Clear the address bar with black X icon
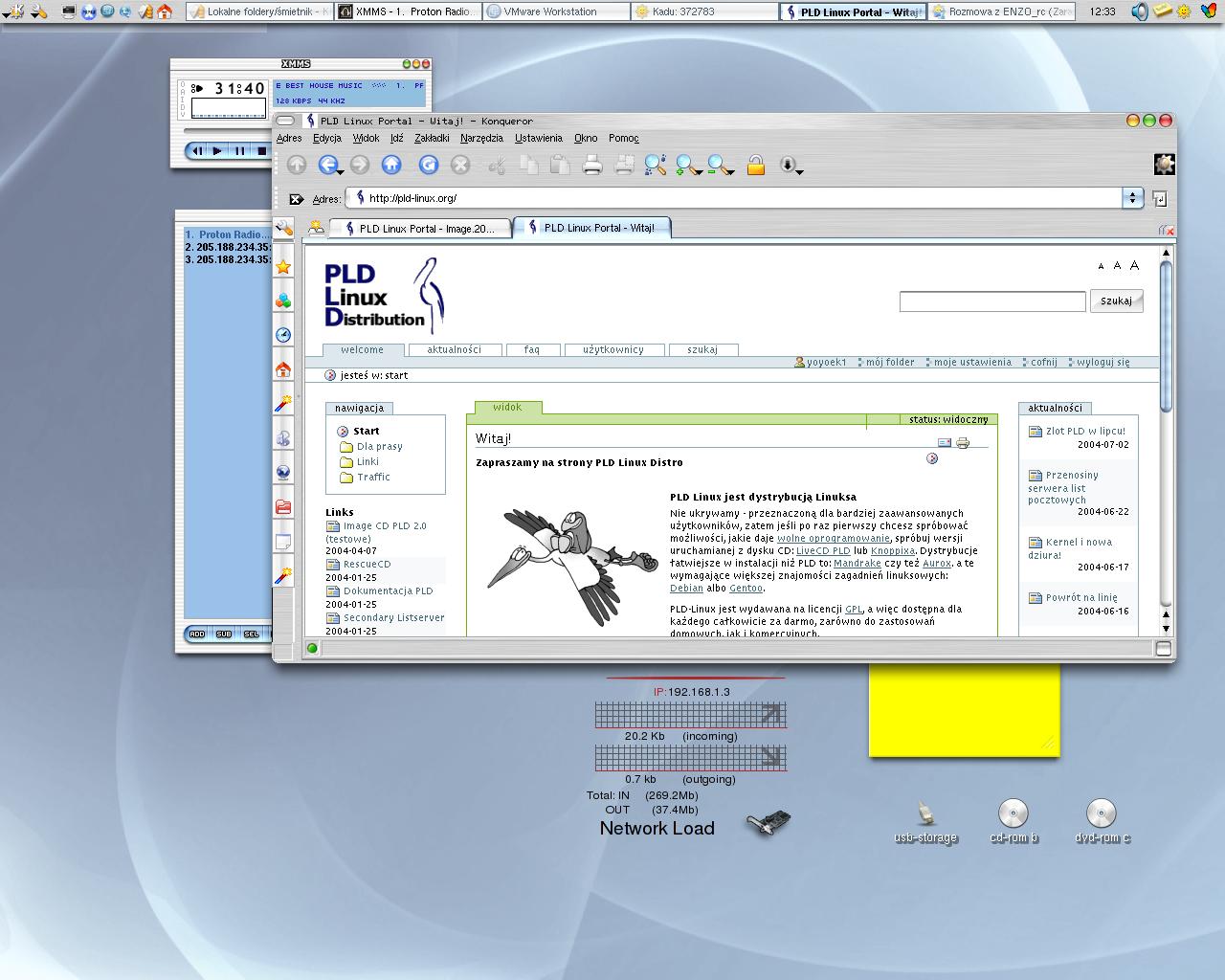Viewport: 1225px width, 980px height. click(297, 199)
